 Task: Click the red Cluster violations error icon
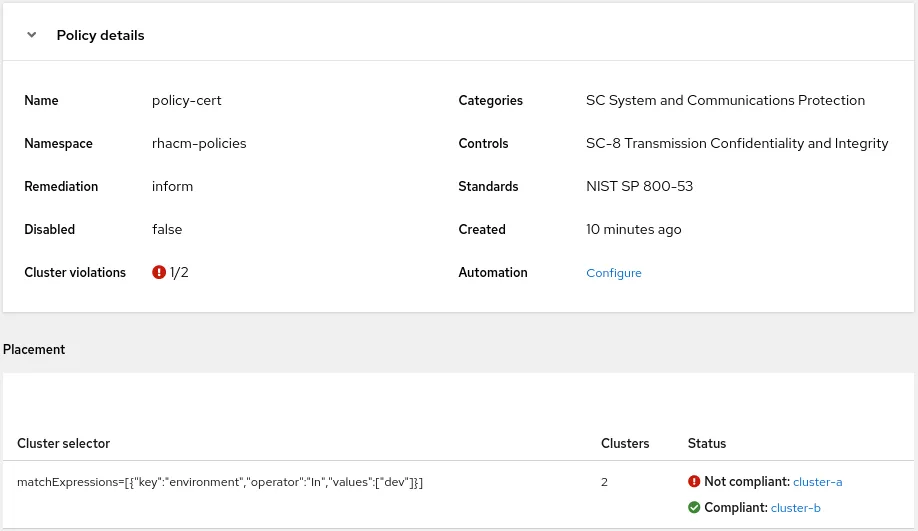(159, 272)
